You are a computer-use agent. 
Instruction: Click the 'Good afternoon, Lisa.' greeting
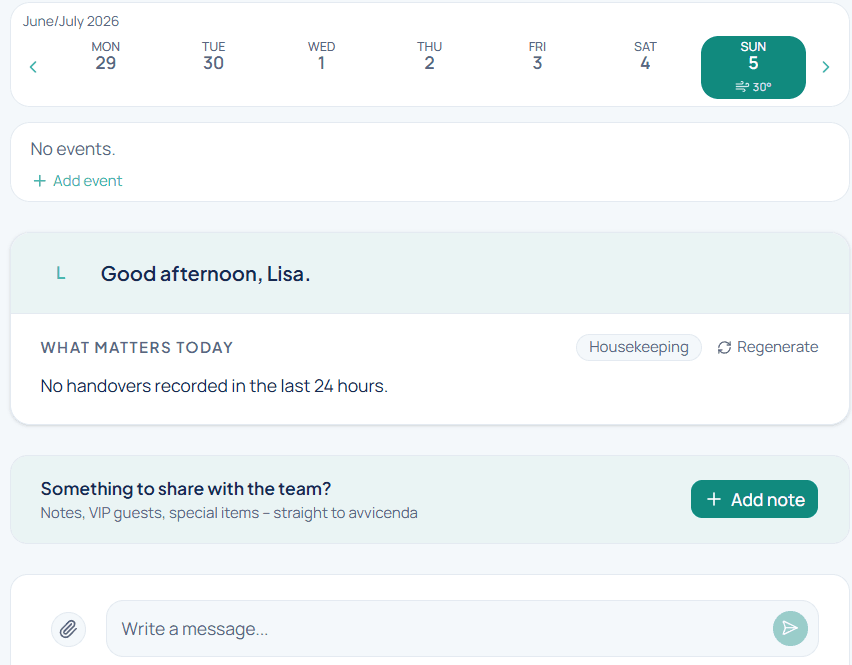[x=205, y=274]
